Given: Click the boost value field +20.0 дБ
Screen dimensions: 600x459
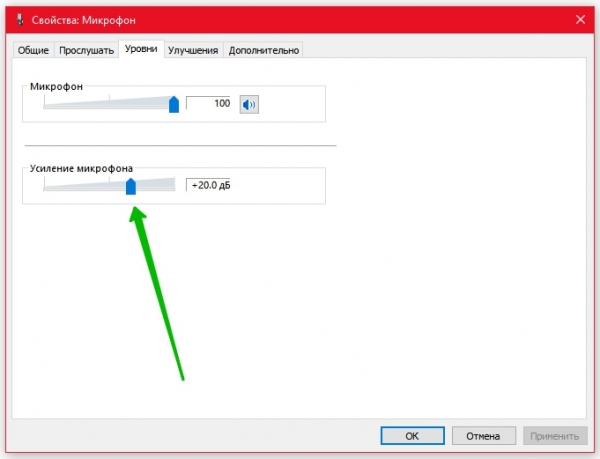Looking at the screenshot, I should click(208, 185).
